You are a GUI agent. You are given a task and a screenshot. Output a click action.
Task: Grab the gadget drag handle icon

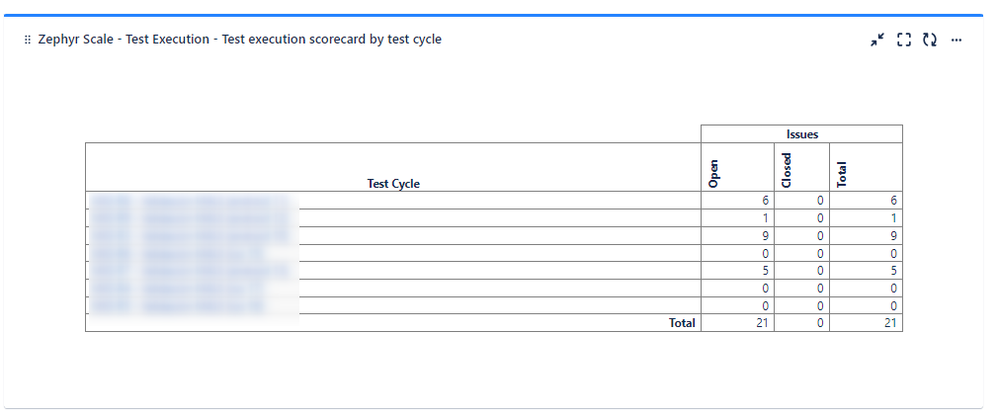(27, 39)
